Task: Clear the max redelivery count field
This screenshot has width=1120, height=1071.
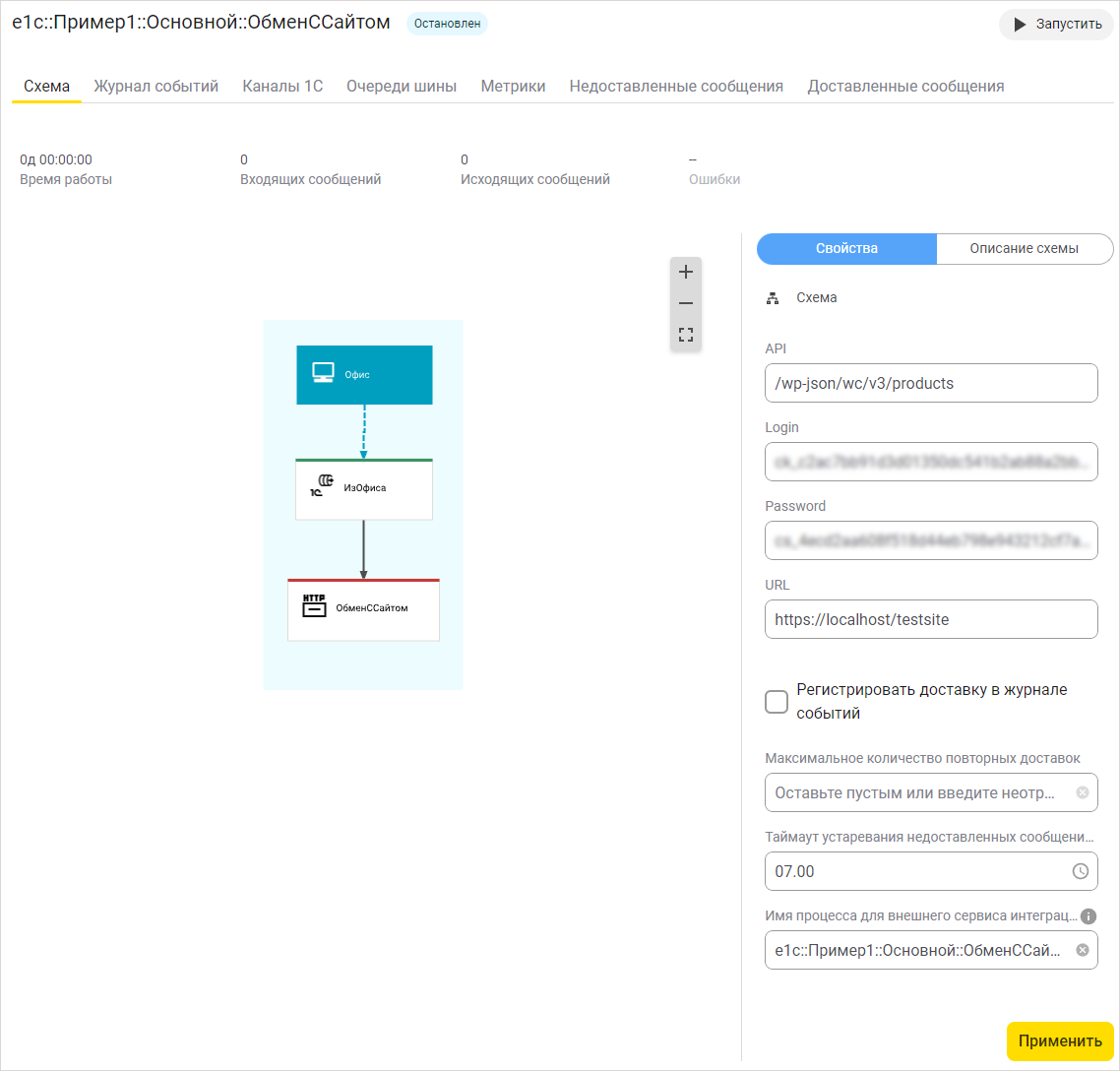Action: 1082,792
